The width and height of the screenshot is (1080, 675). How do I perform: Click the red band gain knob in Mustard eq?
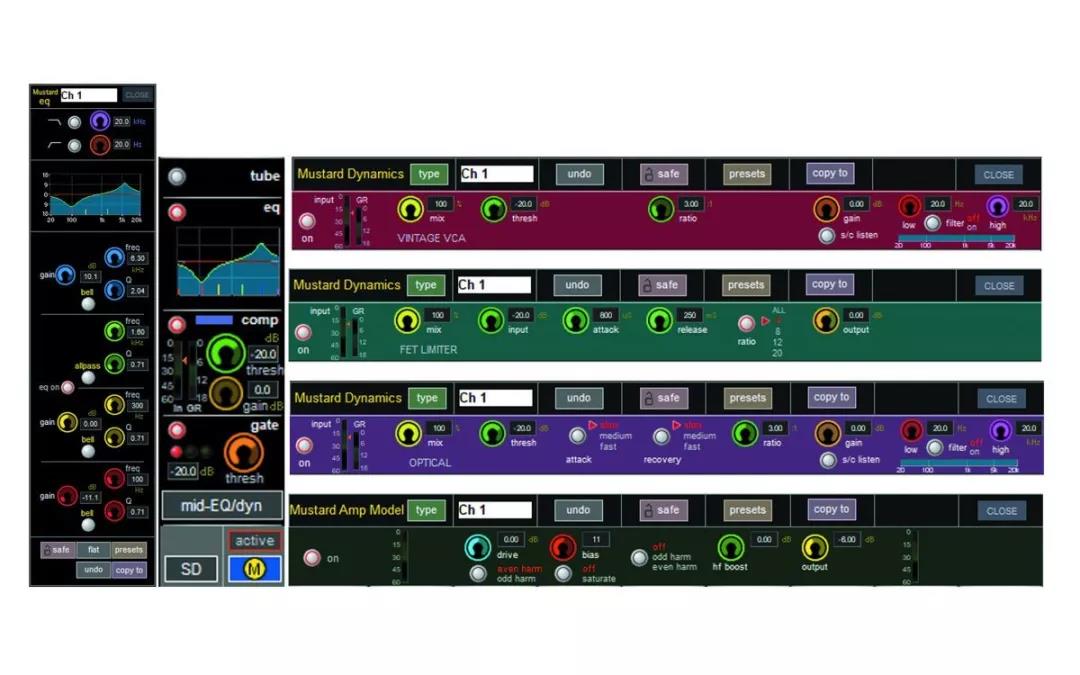67,496
